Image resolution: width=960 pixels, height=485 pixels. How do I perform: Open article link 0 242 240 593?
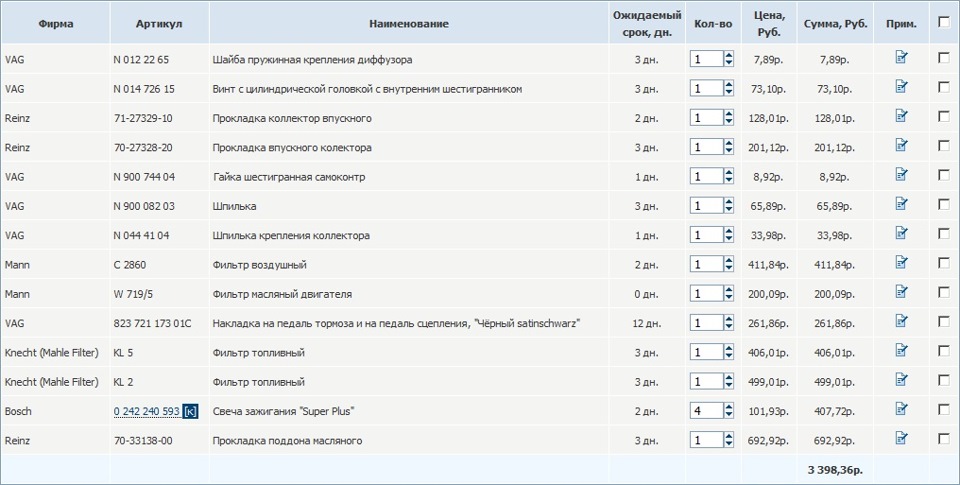point(146,411)
